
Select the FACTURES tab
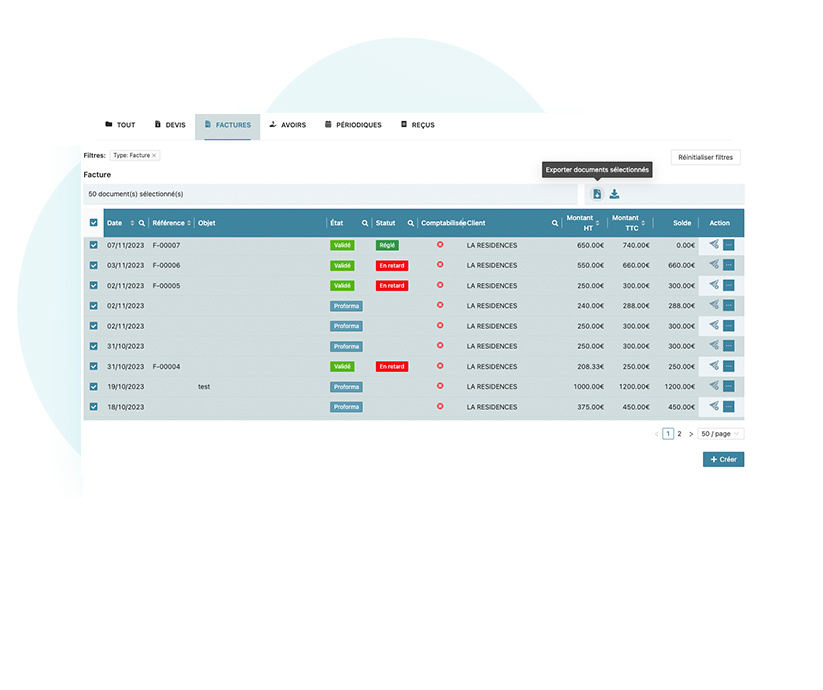point(228,126)
